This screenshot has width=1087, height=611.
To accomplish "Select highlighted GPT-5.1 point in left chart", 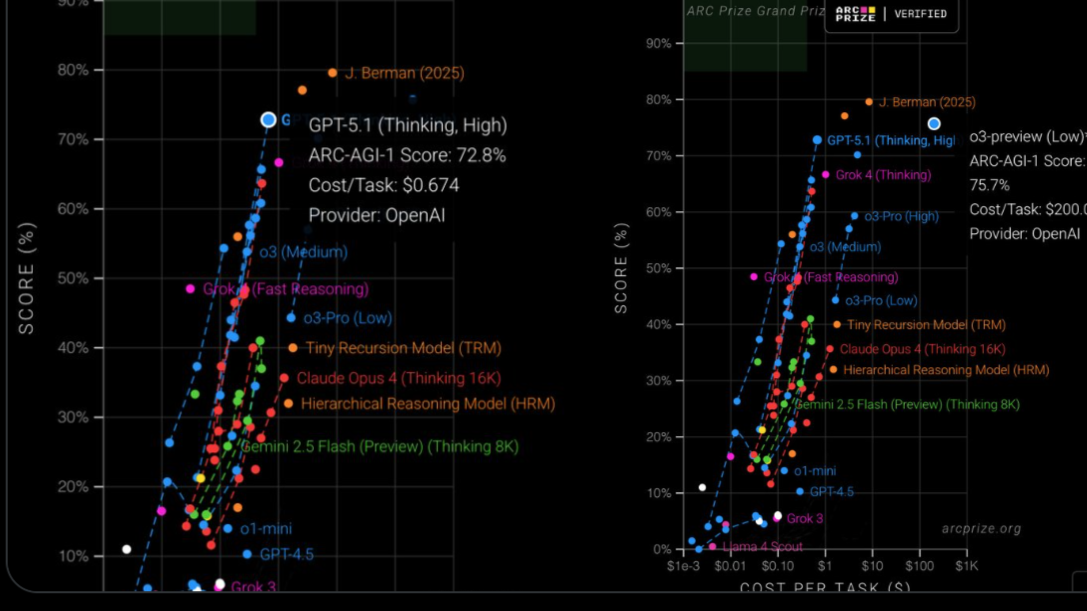I will tap(268, 120).
